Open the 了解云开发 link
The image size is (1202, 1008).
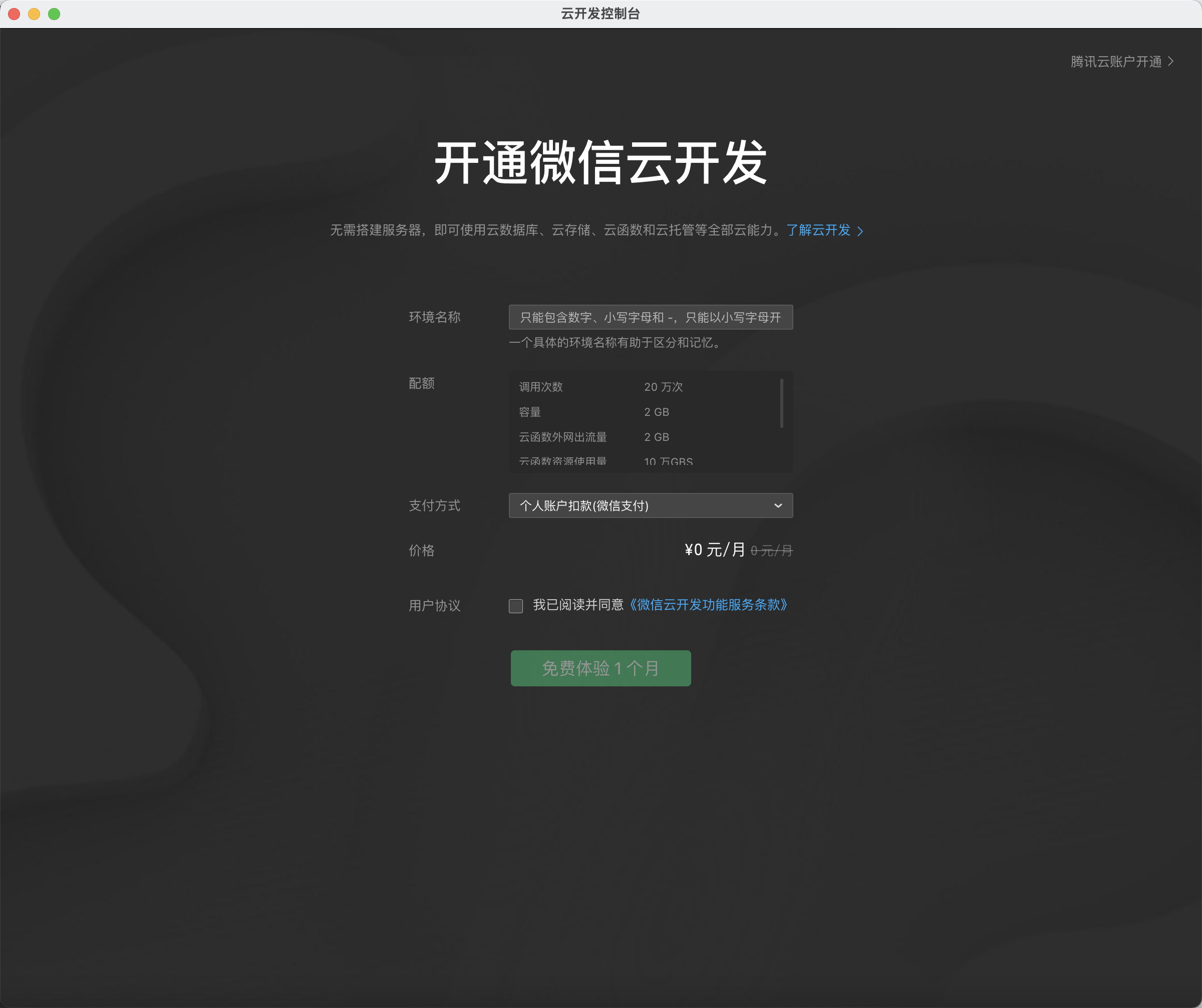(818, 230)
